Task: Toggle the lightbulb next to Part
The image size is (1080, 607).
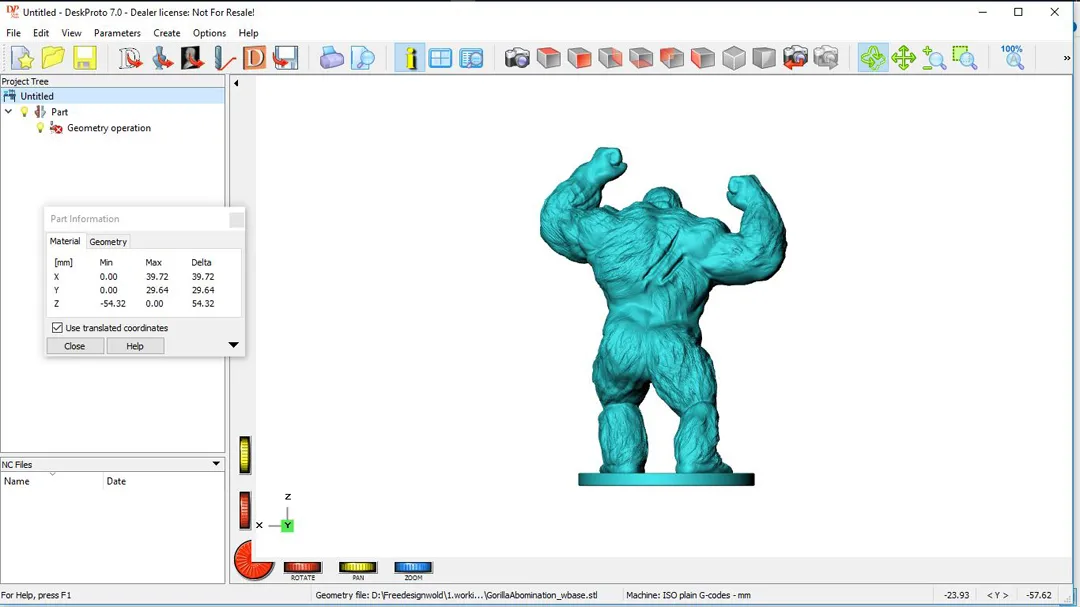Action: pos(25,112)
